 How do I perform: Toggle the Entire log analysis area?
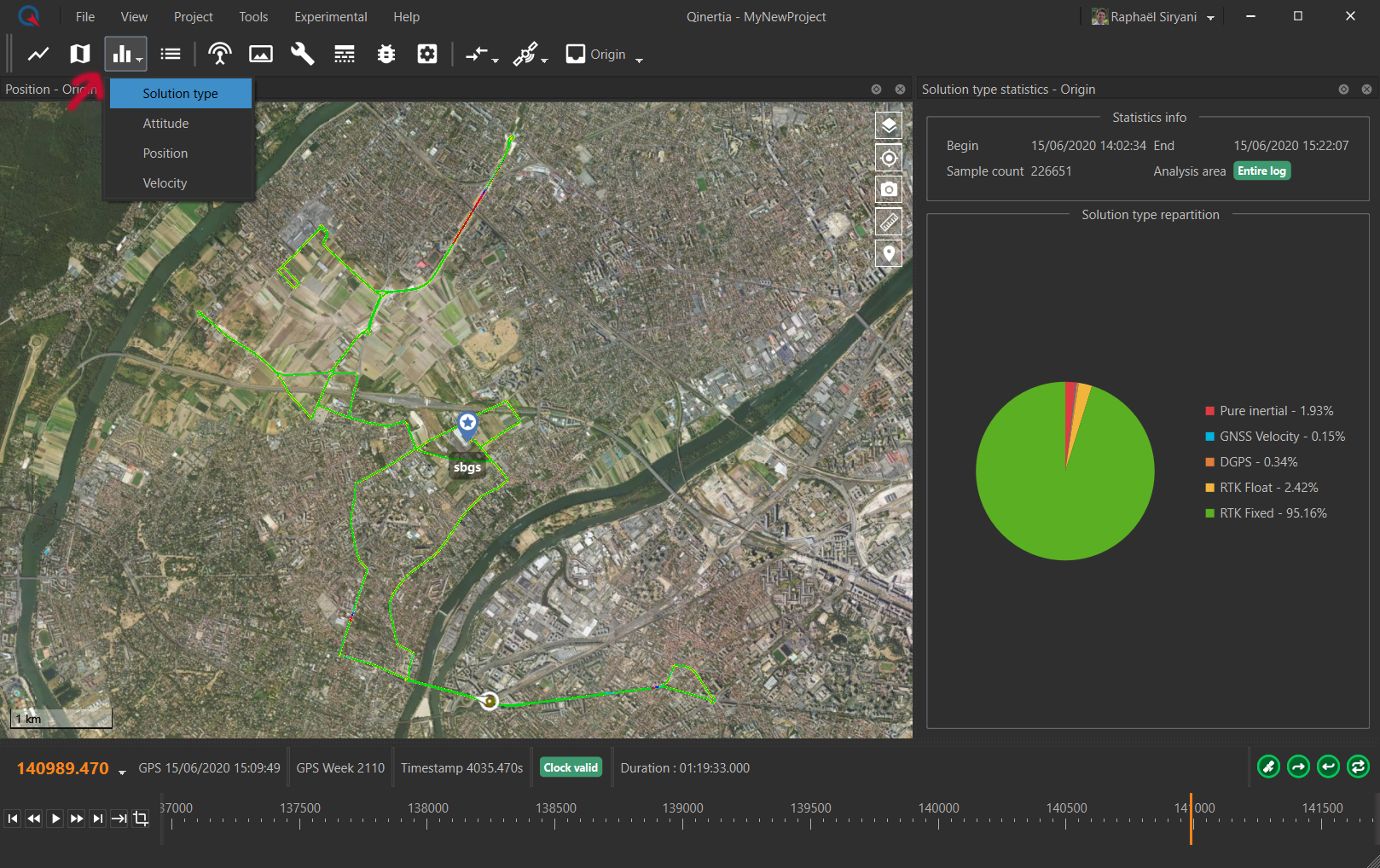(x=1261, y=171)
